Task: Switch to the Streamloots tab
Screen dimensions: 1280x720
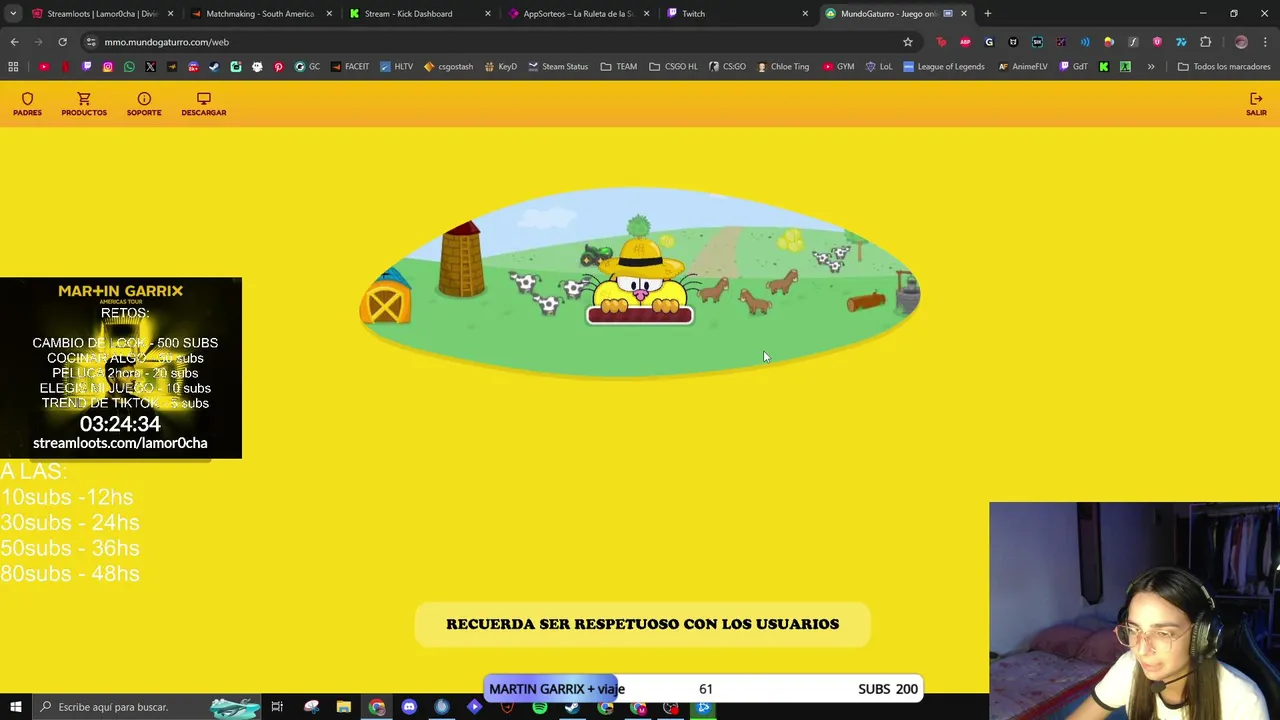Action: 103,14
